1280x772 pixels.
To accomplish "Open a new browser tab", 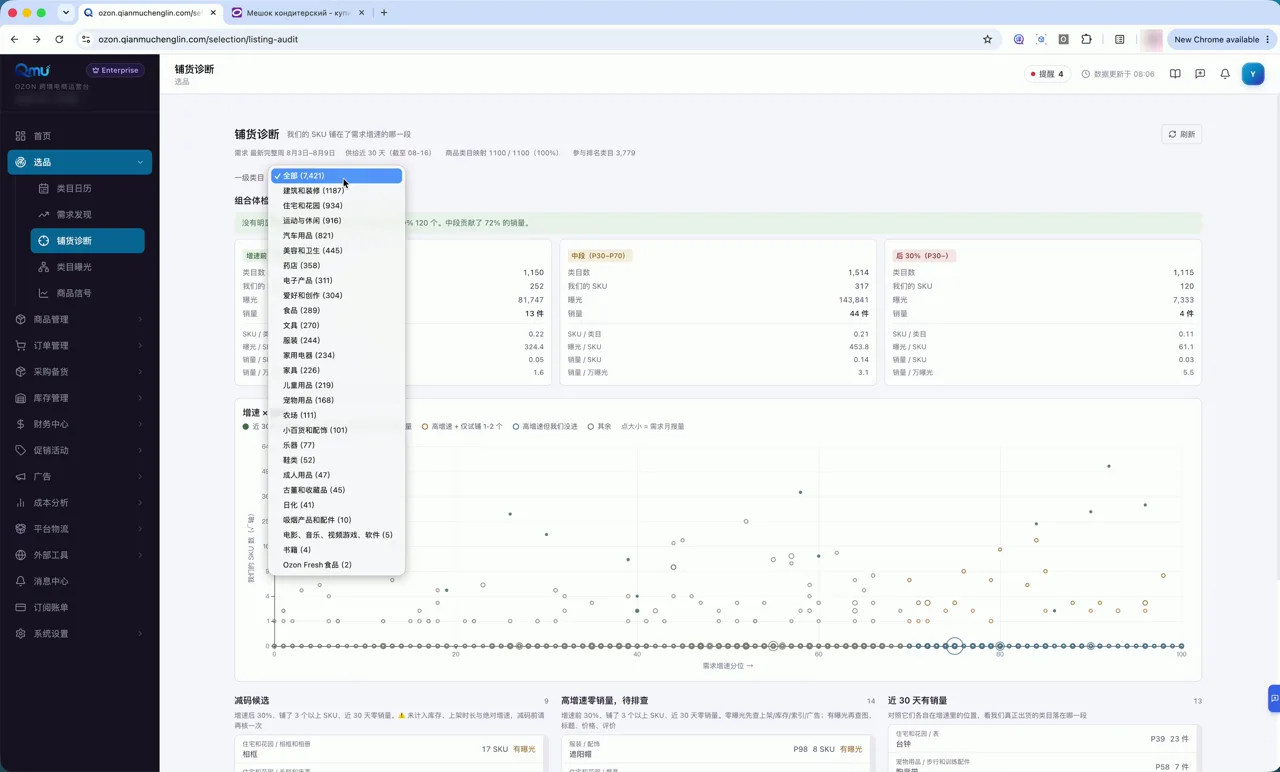I will tap(384, 13).
